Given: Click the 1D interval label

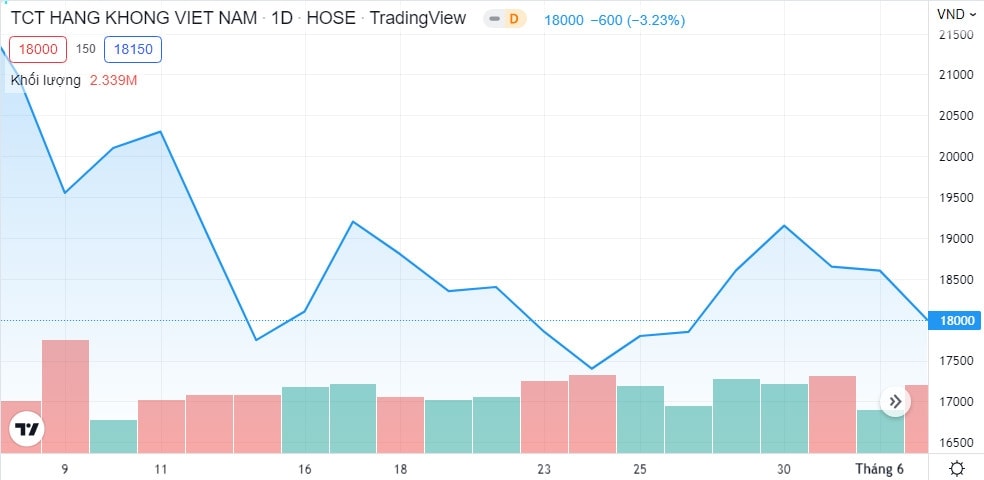Looking at the screenshot, I should tap(282, 18).
